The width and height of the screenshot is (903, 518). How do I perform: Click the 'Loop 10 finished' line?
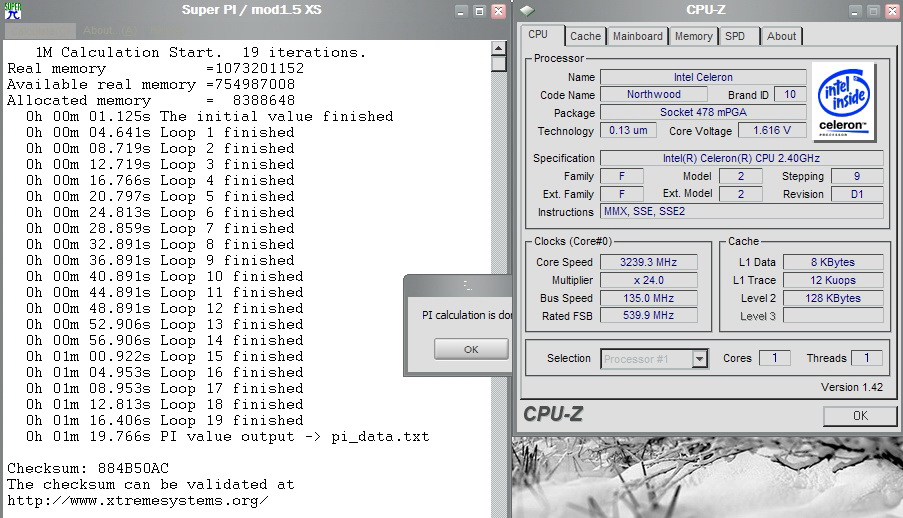165,276
